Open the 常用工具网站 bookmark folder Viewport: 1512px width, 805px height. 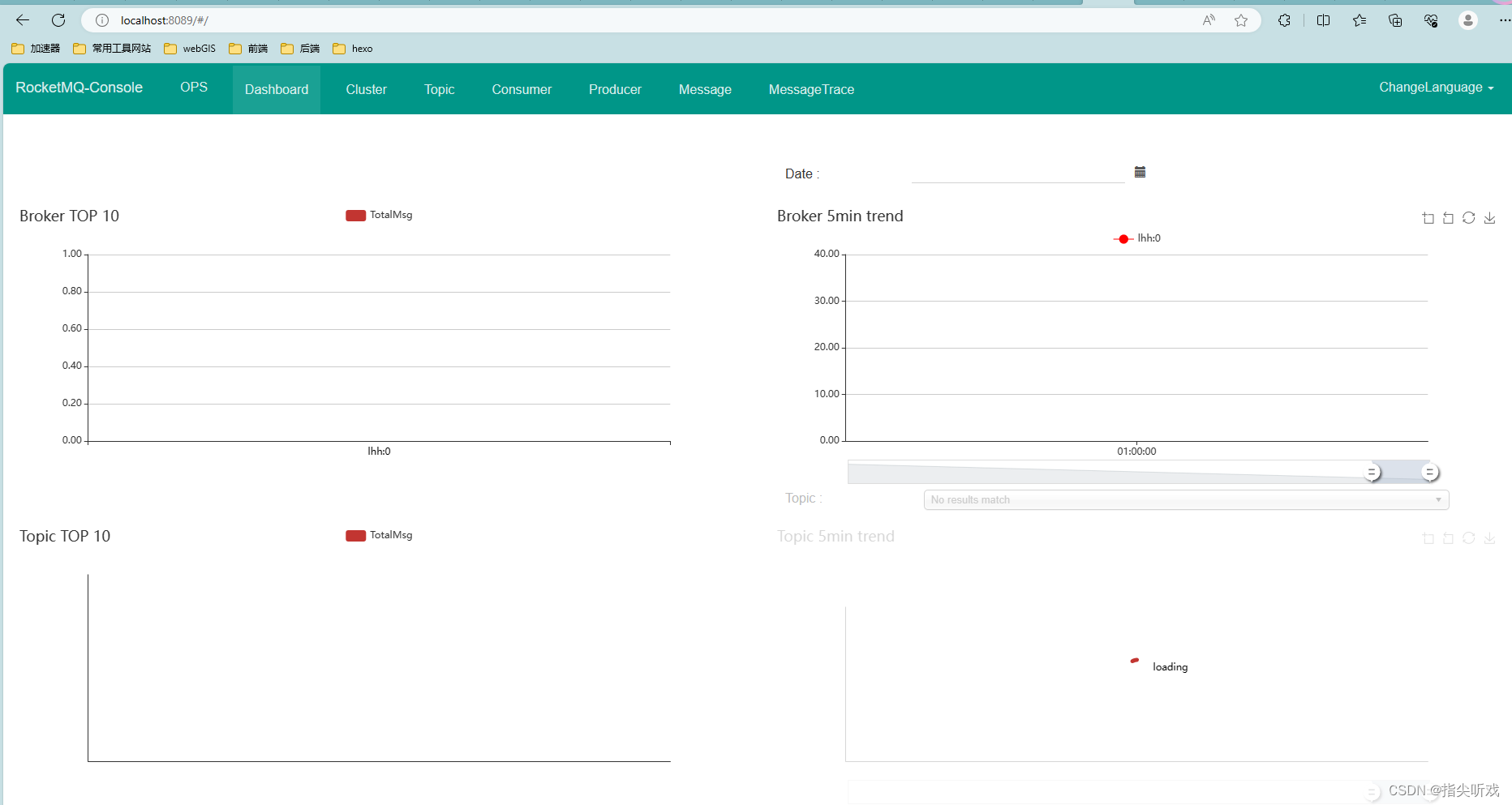coord(112,49)
